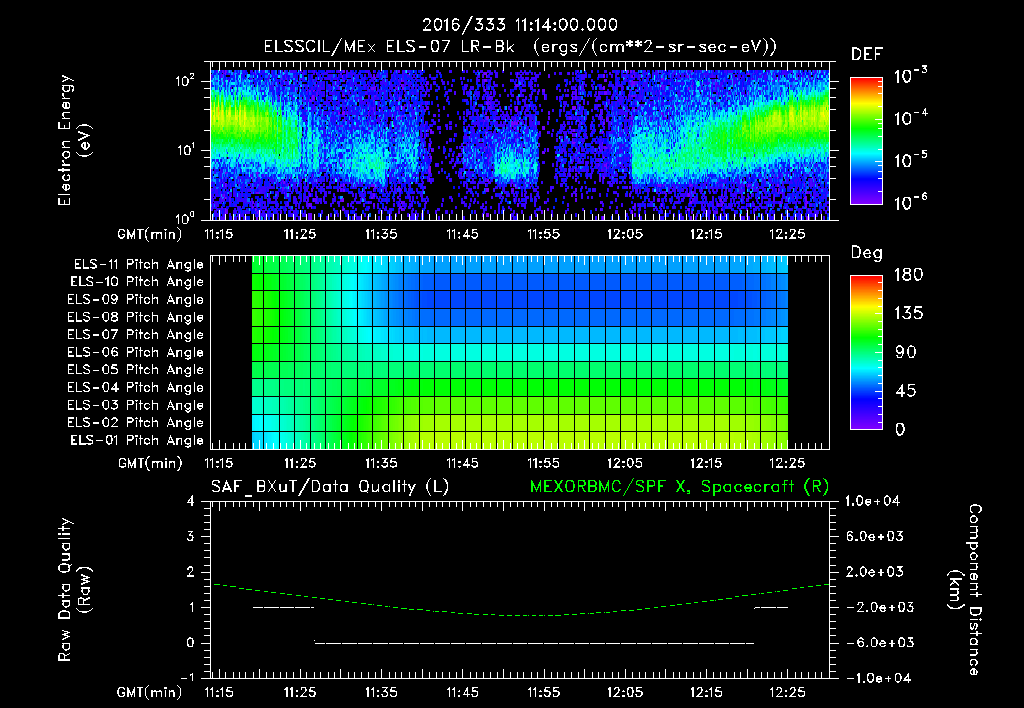The height and width of the screenshot is (708, 1024).
Task: Click the 11:45 tick on the spectrogram time axis
Action: click(x=462, y=234)
